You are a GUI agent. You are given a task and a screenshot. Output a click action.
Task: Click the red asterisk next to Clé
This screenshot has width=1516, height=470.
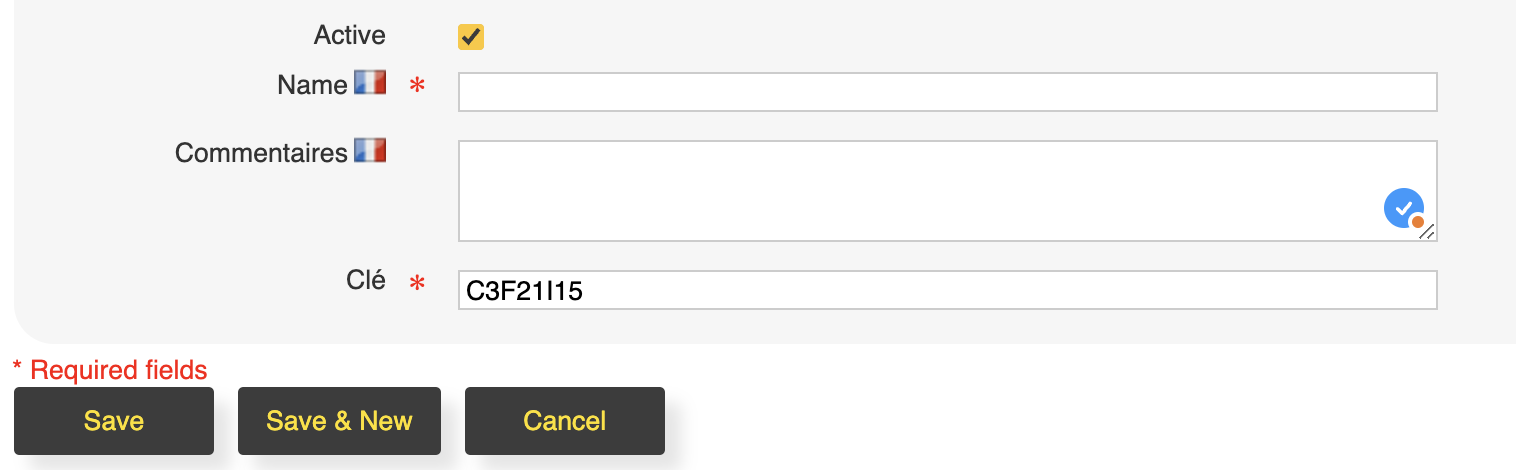(417, 286)
